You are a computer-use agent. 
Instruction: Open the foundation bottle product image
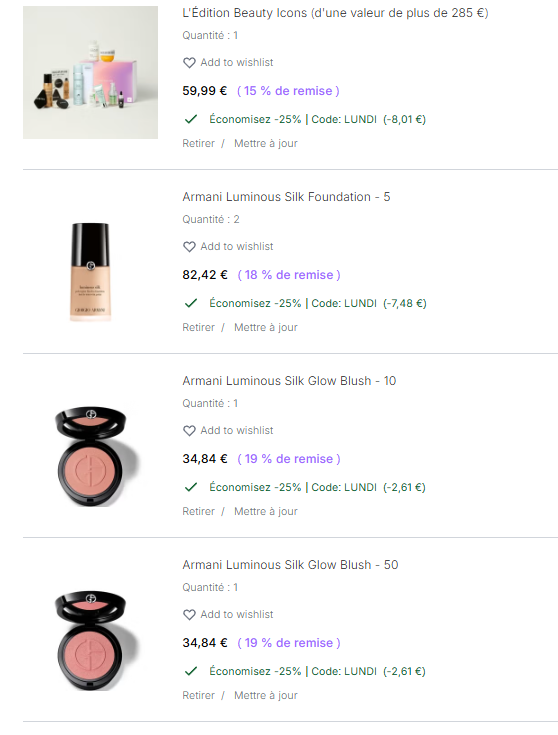coord(90,272)
